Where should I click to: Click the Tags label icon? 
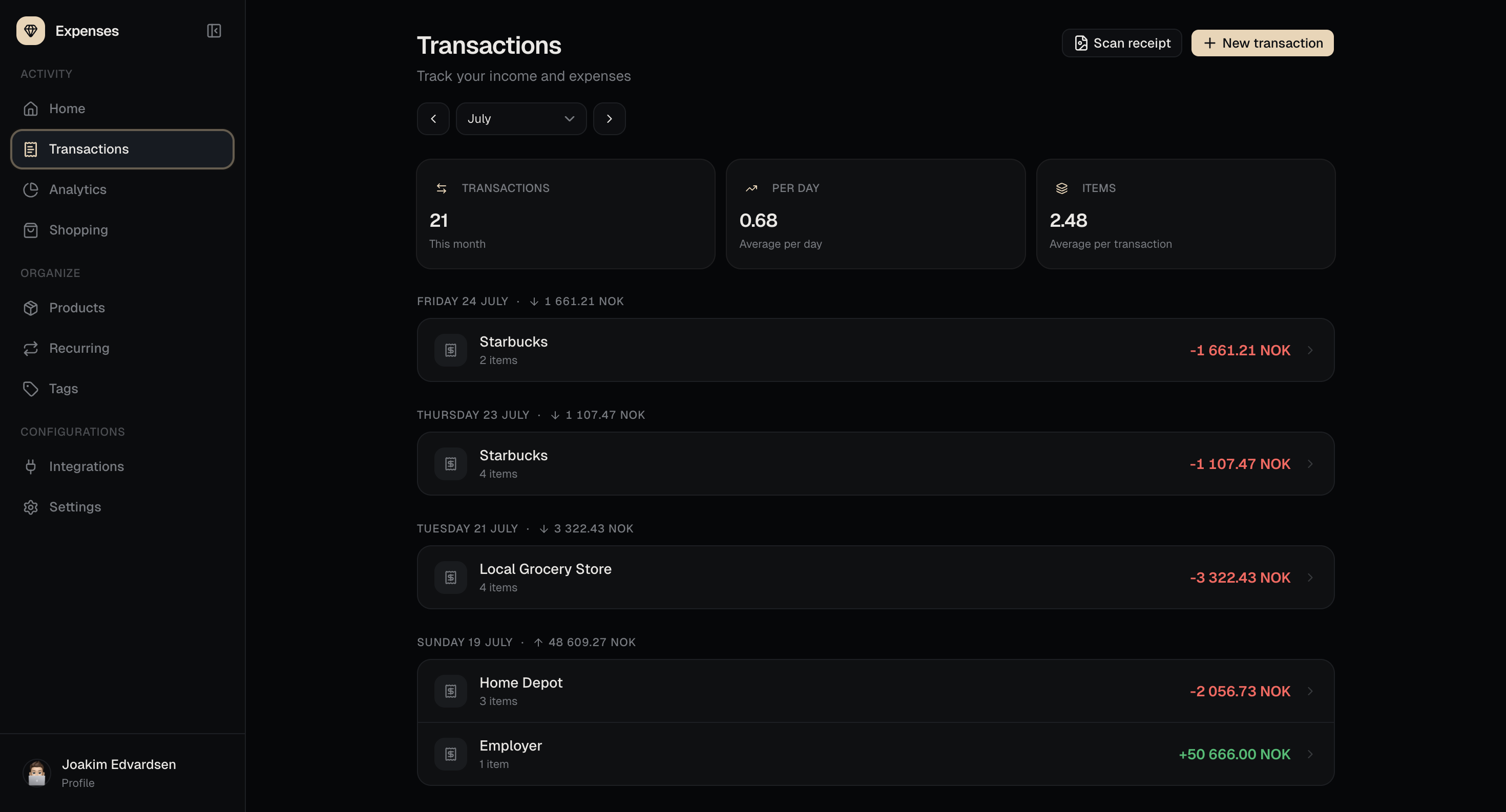point(30,389)
